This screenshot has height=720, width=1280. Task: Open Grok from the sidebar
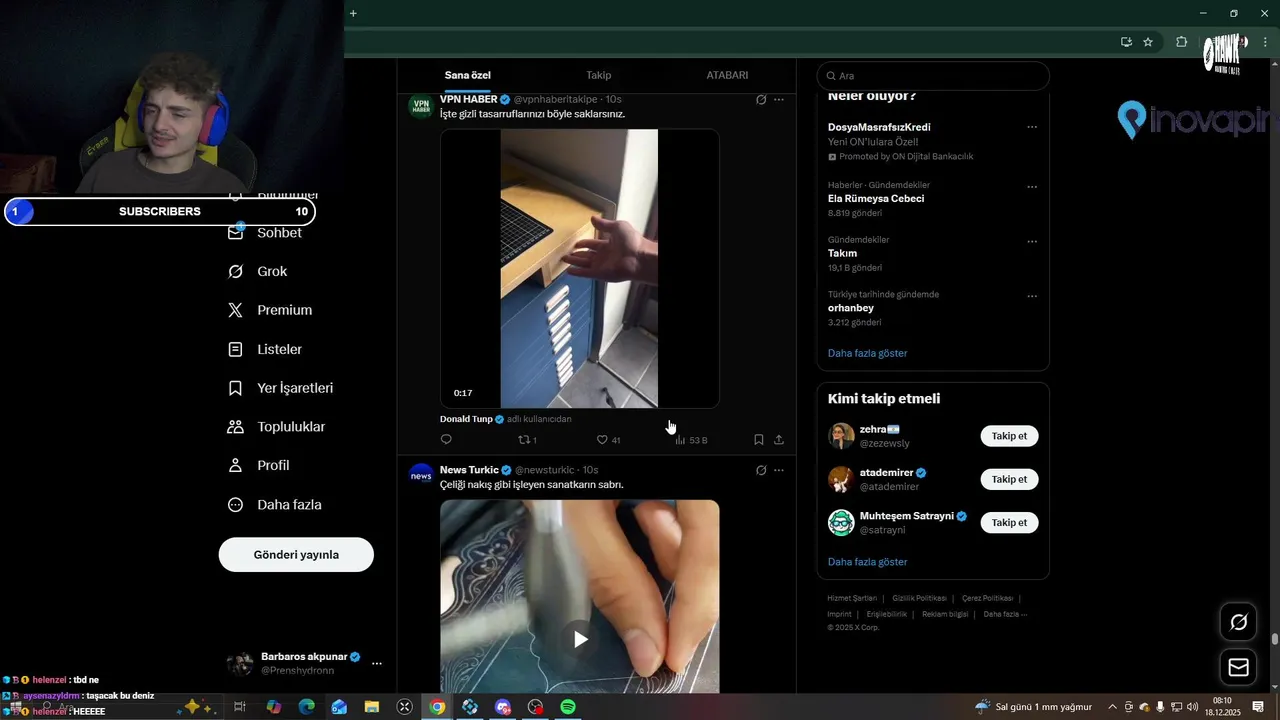(x=258, y=271)
